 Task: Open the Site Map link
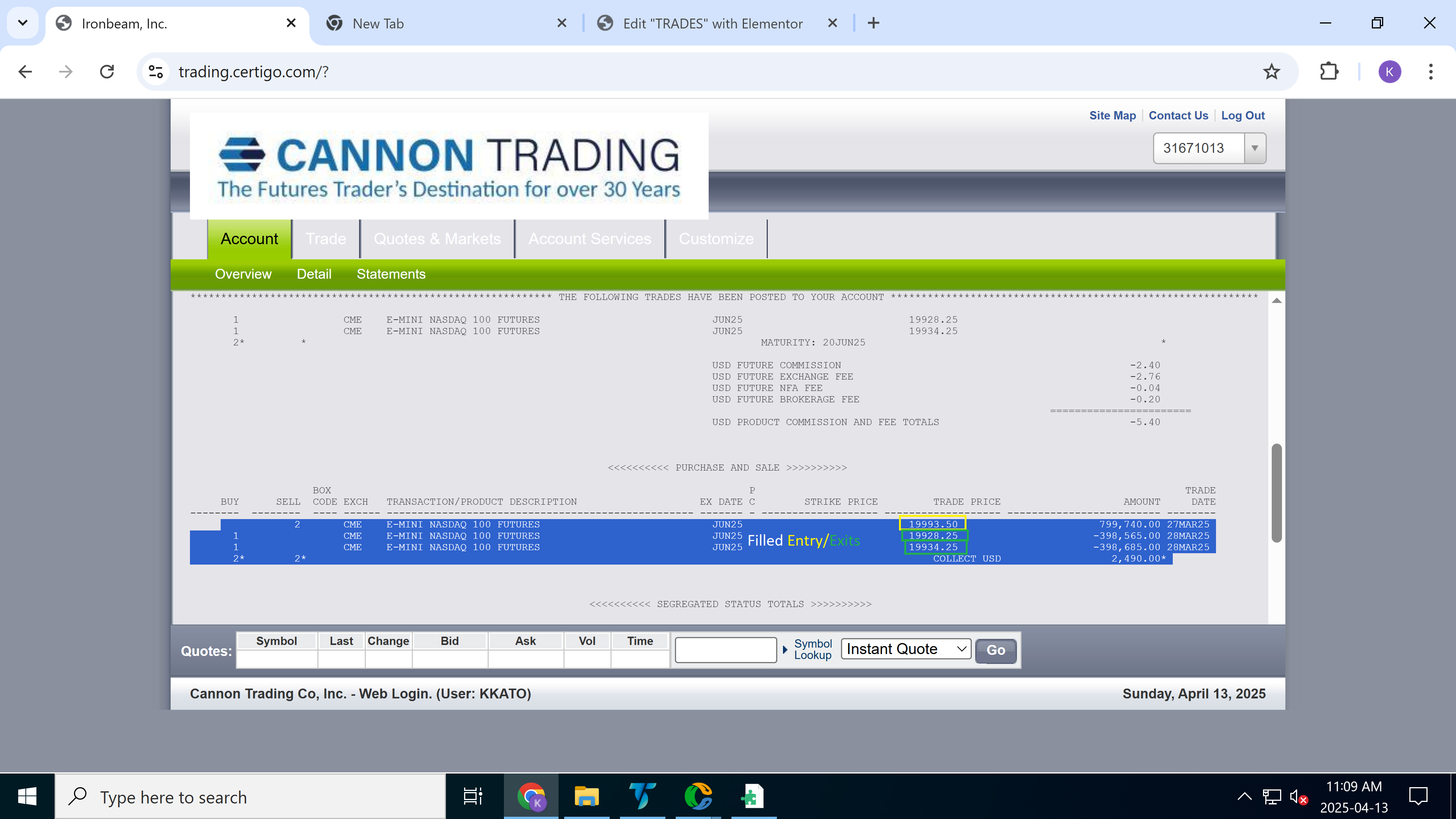[x=1112, y=115]
